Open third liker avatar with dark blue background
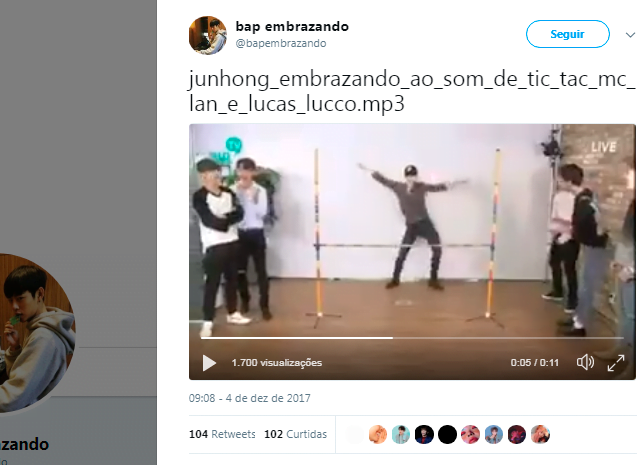 pos(424,434)
